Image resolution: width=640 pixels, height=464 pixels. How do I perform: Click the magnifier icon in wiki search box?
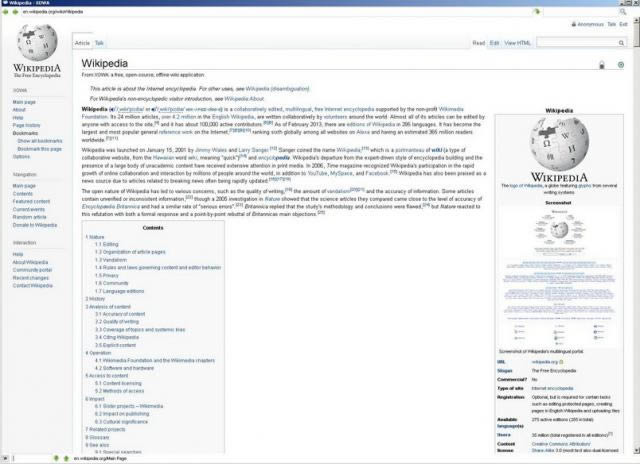click(622, 43)
